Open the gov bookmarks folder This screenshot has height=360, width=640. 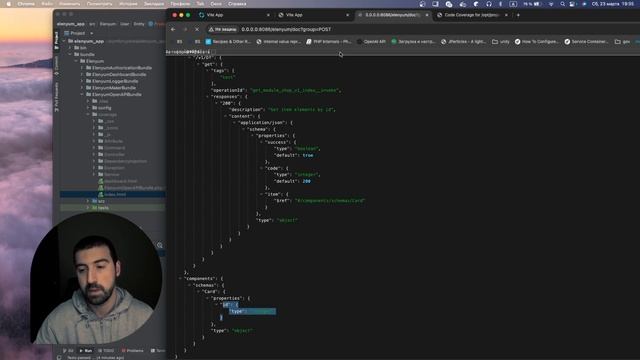click(x=622, y=42)
